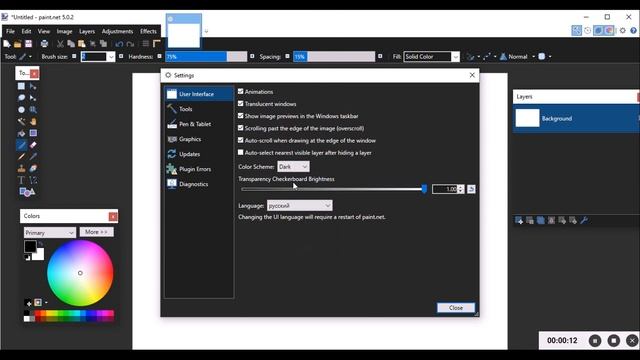
Task: Expand the Tool chooser dropdown arrow
Action: pos(30,57)
